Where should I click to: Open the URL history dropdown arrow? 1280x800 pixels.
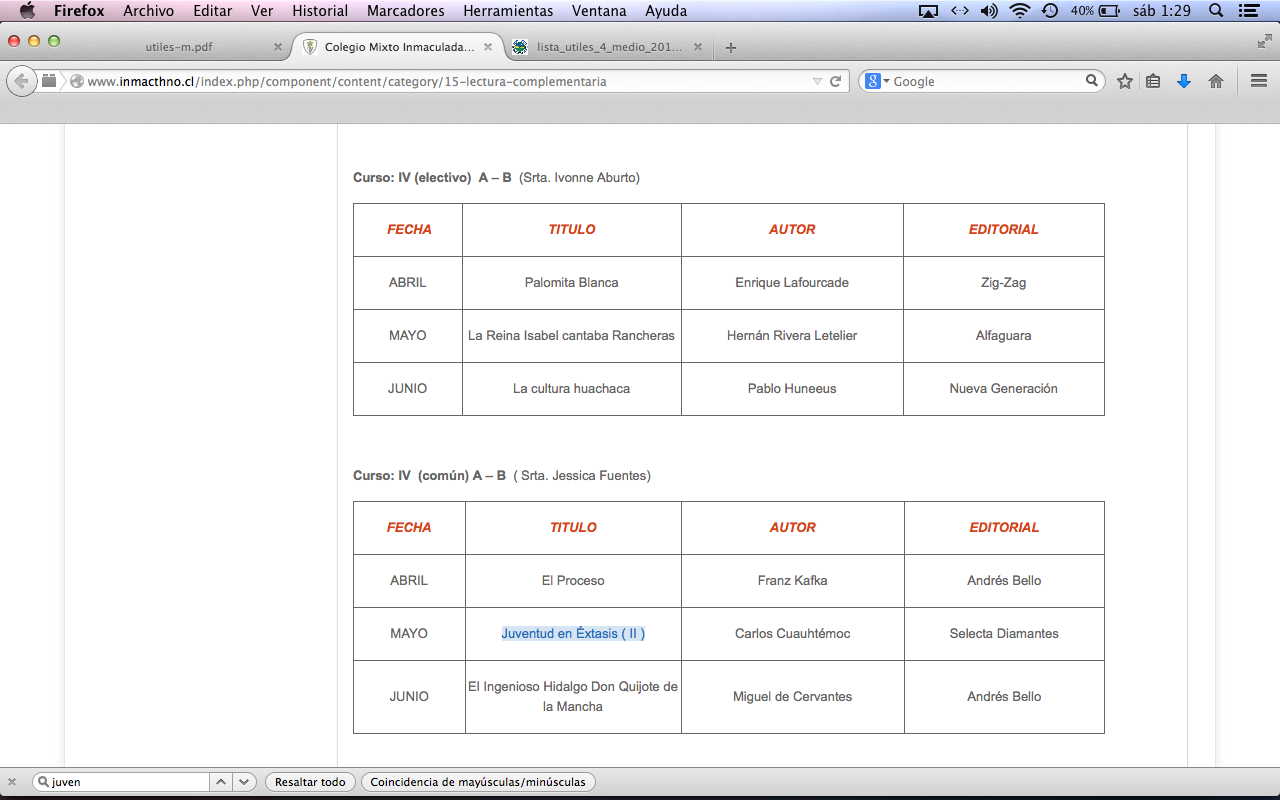pyautogui.click(x=817, y=81)
